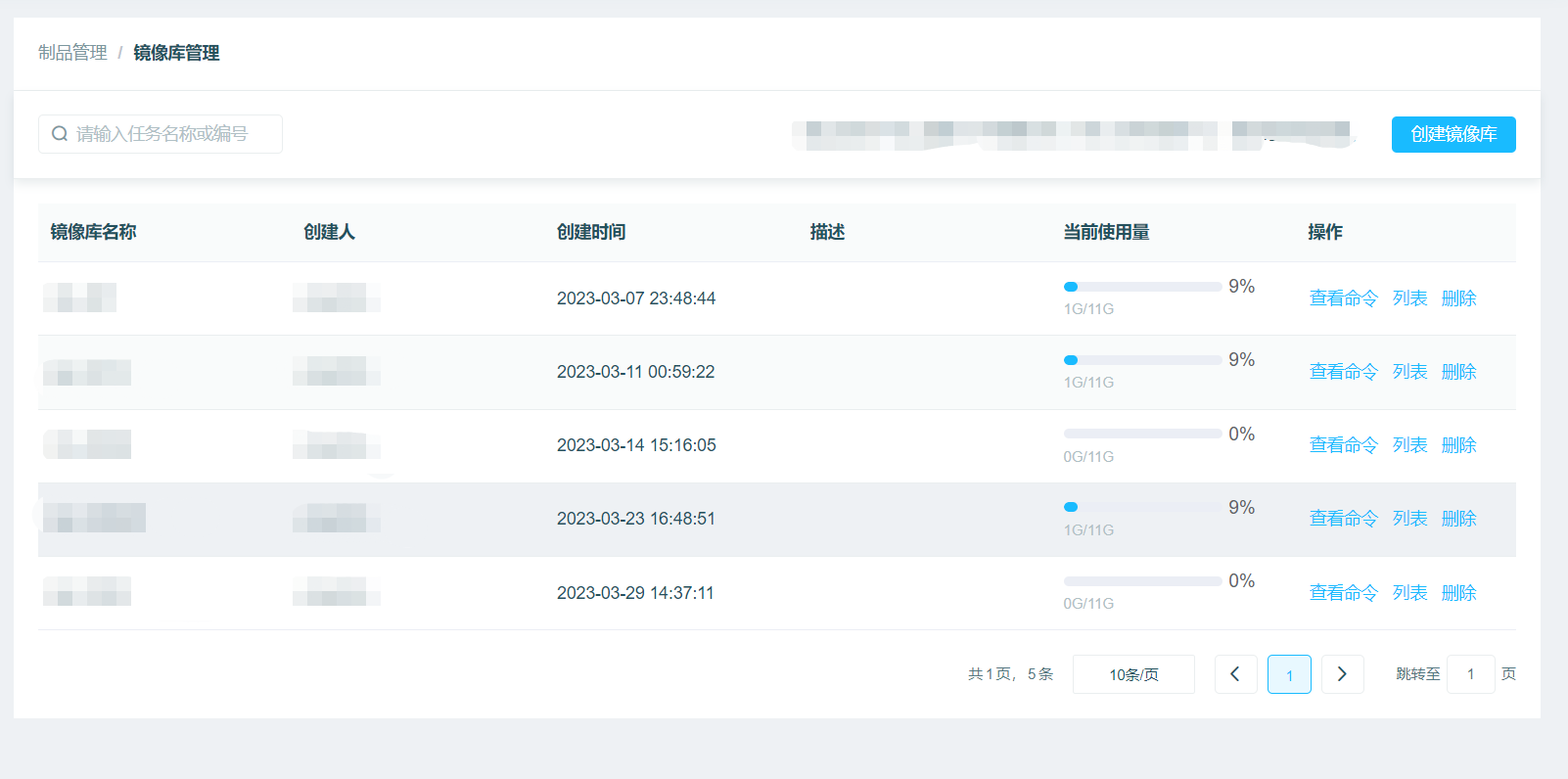This screenshot has height=779, width=1568.
Task: Click the 创建时间 column header
Action: tap(591, 232)
